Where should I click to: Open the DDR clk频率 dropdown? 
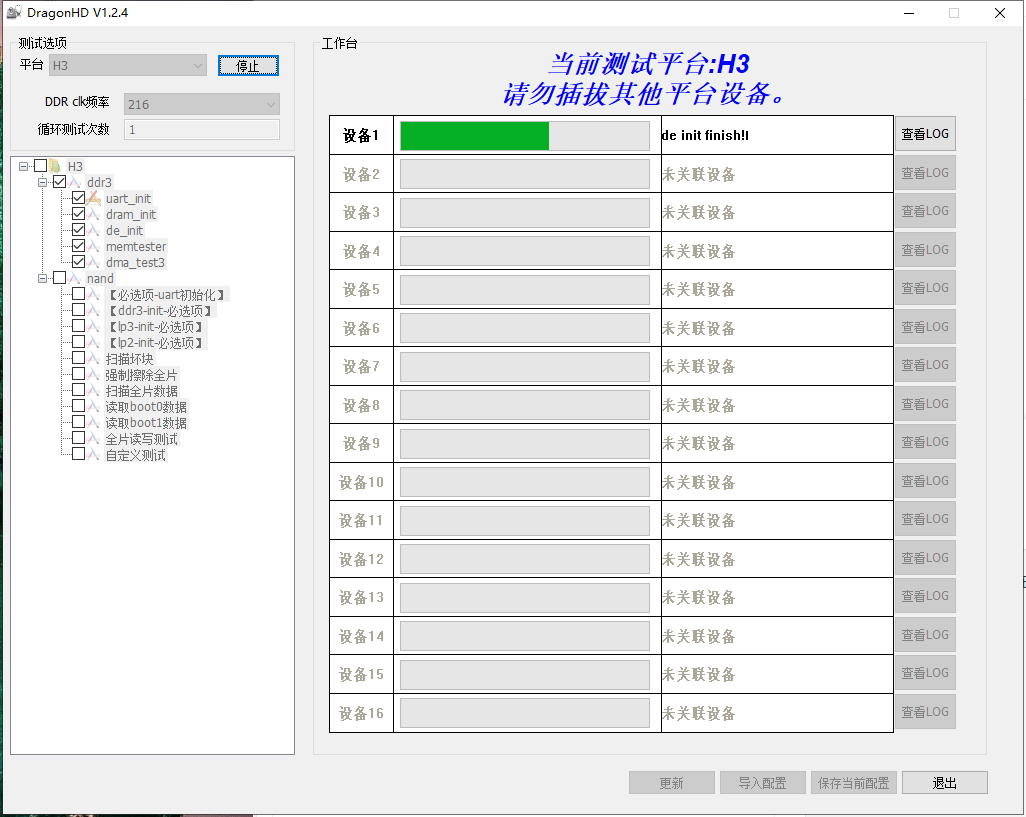click(x=270, y=104)
